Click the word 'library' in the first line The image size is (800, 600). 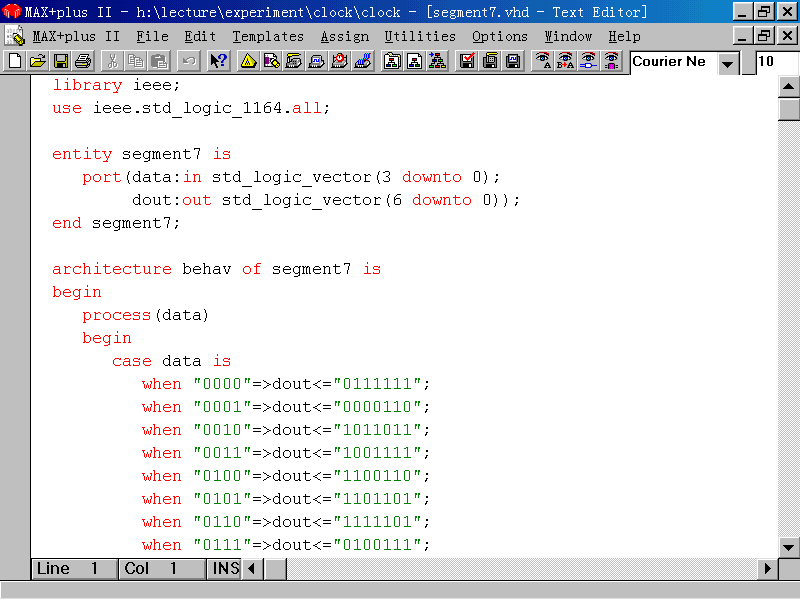pos(87,85)
